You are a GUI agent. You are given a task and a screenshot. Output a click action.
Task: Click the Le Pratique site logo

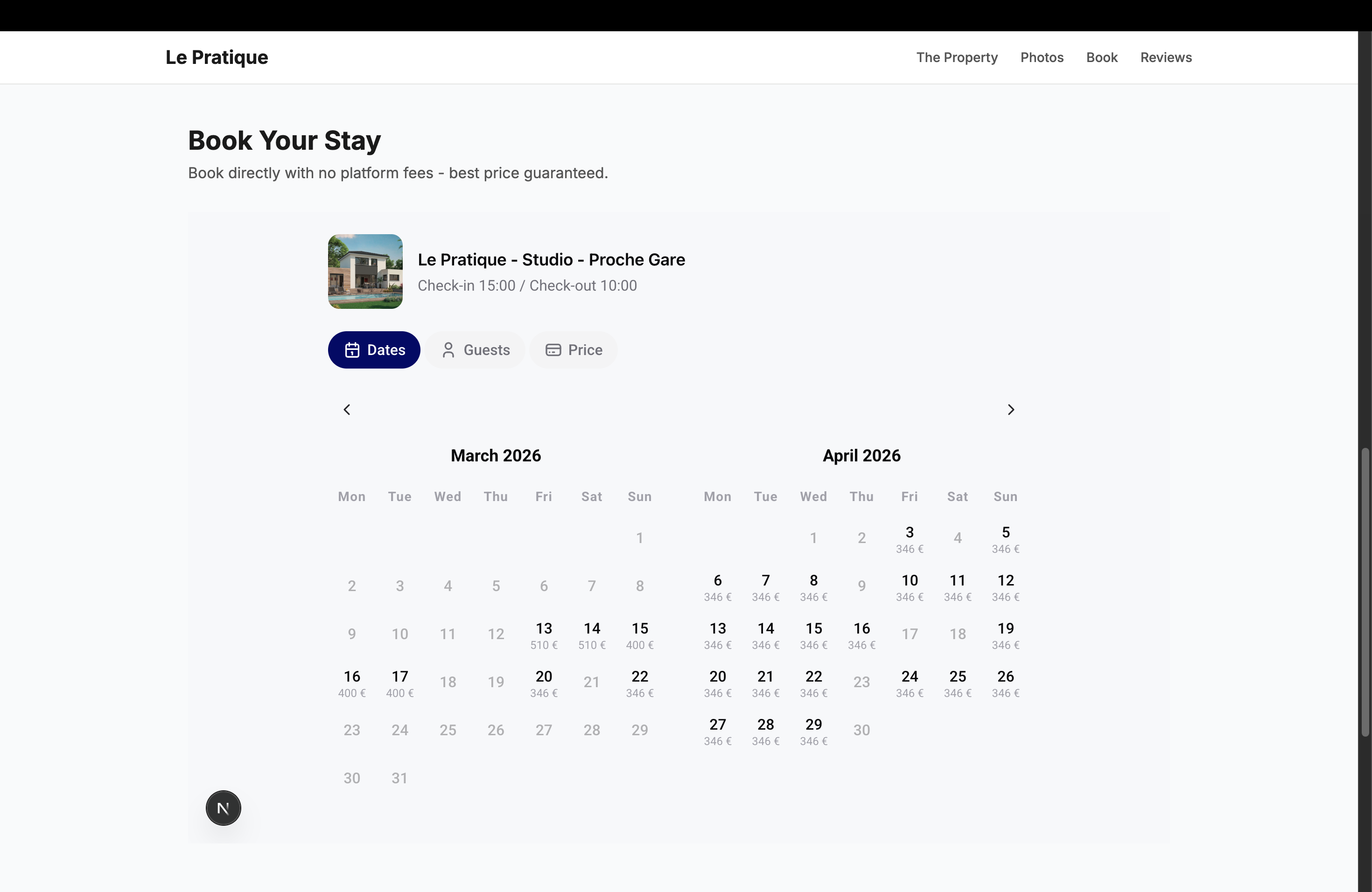[x=217, y=58]
